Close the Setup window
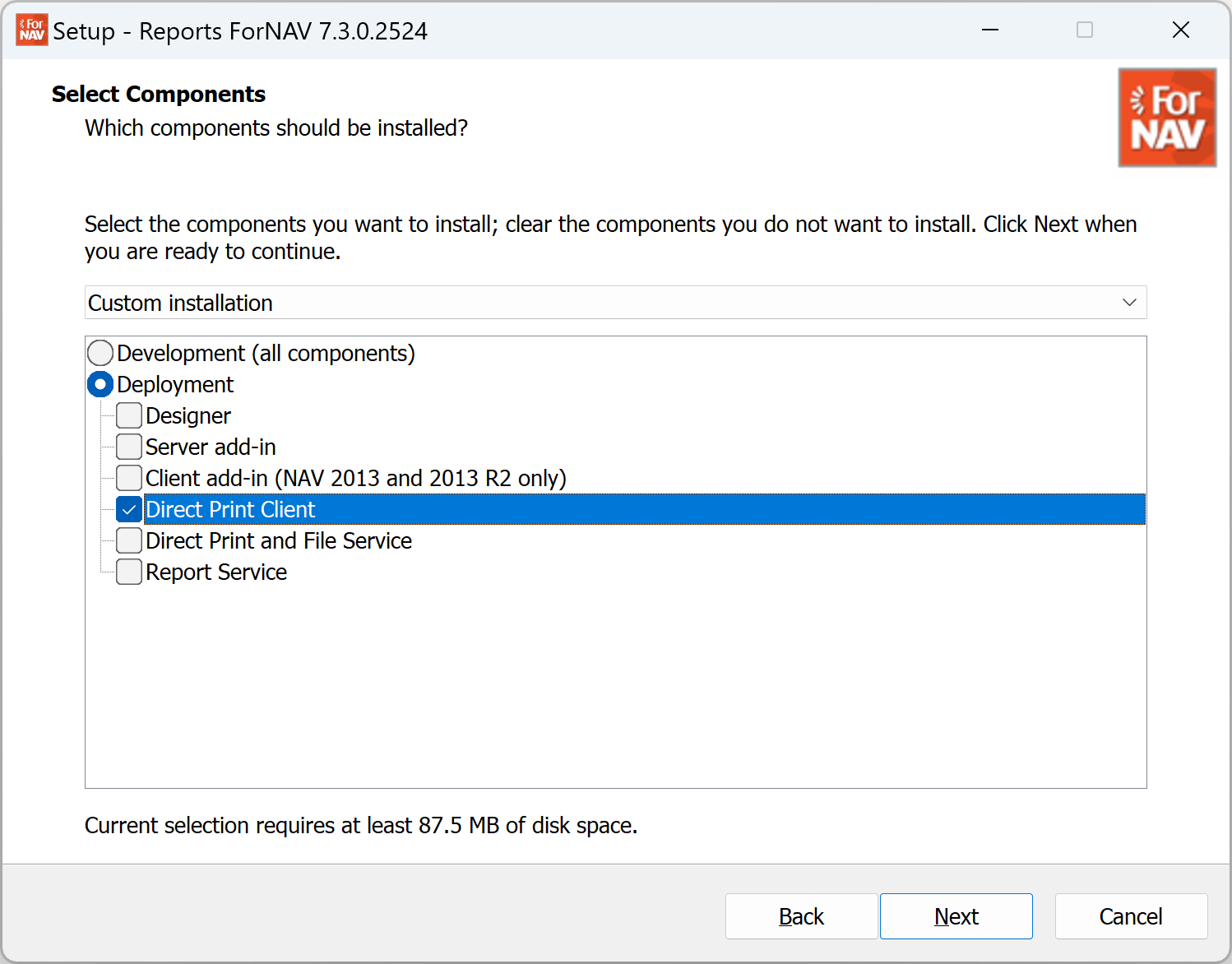The image size is (1232, 964). coord(1181,30)
